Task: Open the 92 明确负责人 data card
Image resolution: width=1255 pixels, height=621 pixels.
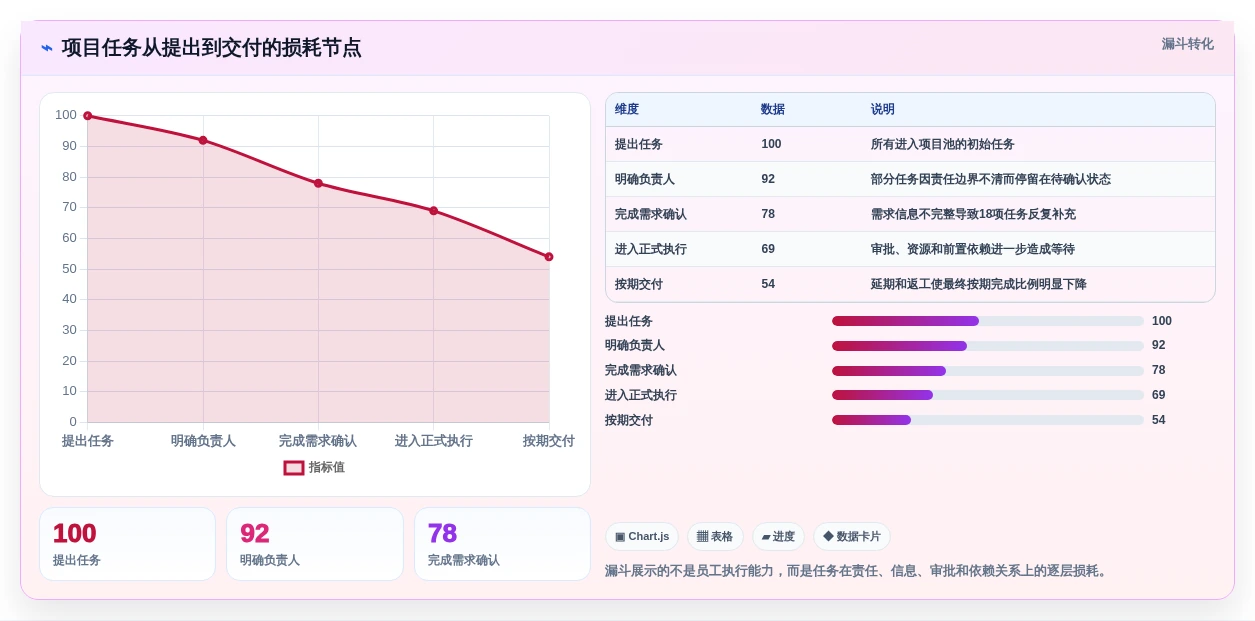Action: tap(315, 544)
